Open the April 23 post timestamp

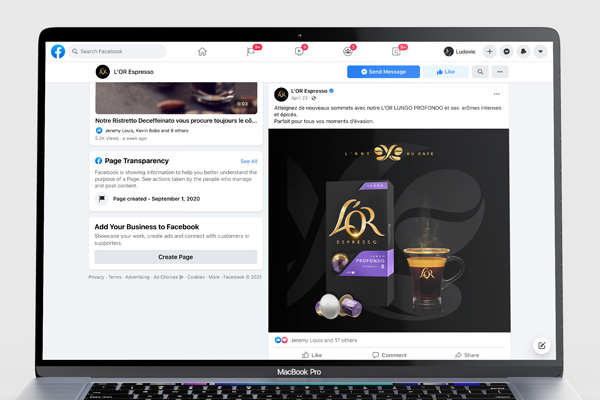click(299, 98)
